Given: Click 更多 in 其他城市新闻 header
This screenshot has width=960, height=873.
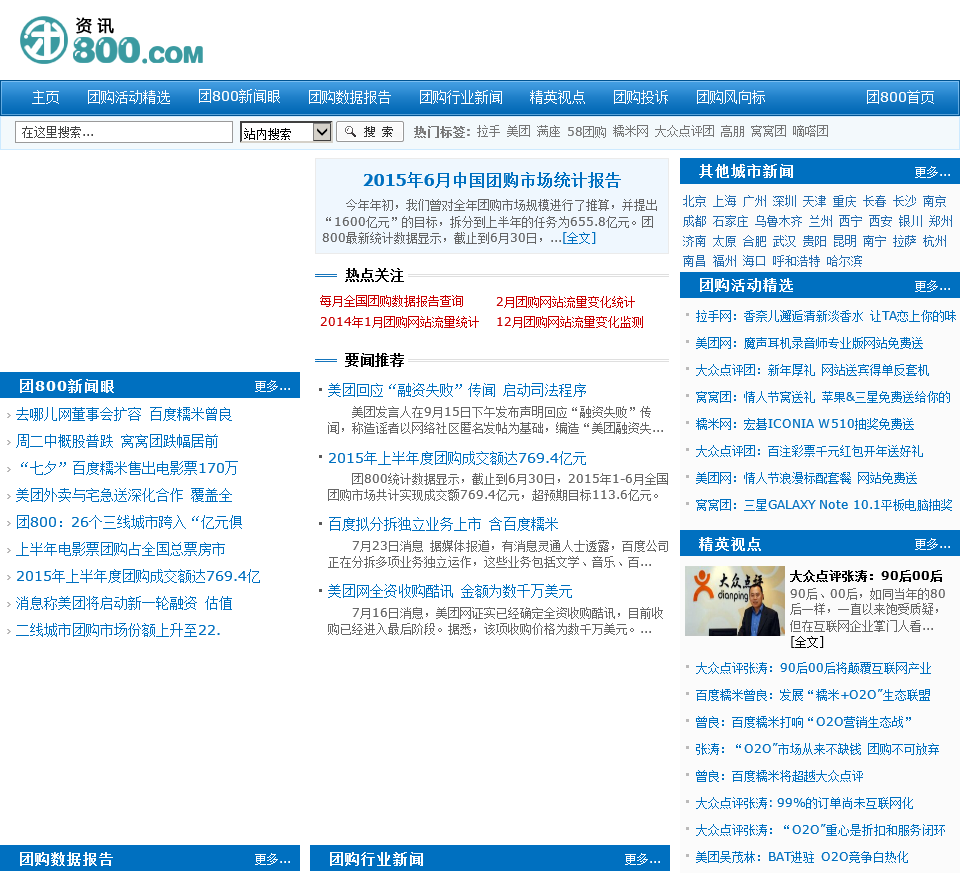Looking at the screenshot, I should tap(932, 172).
